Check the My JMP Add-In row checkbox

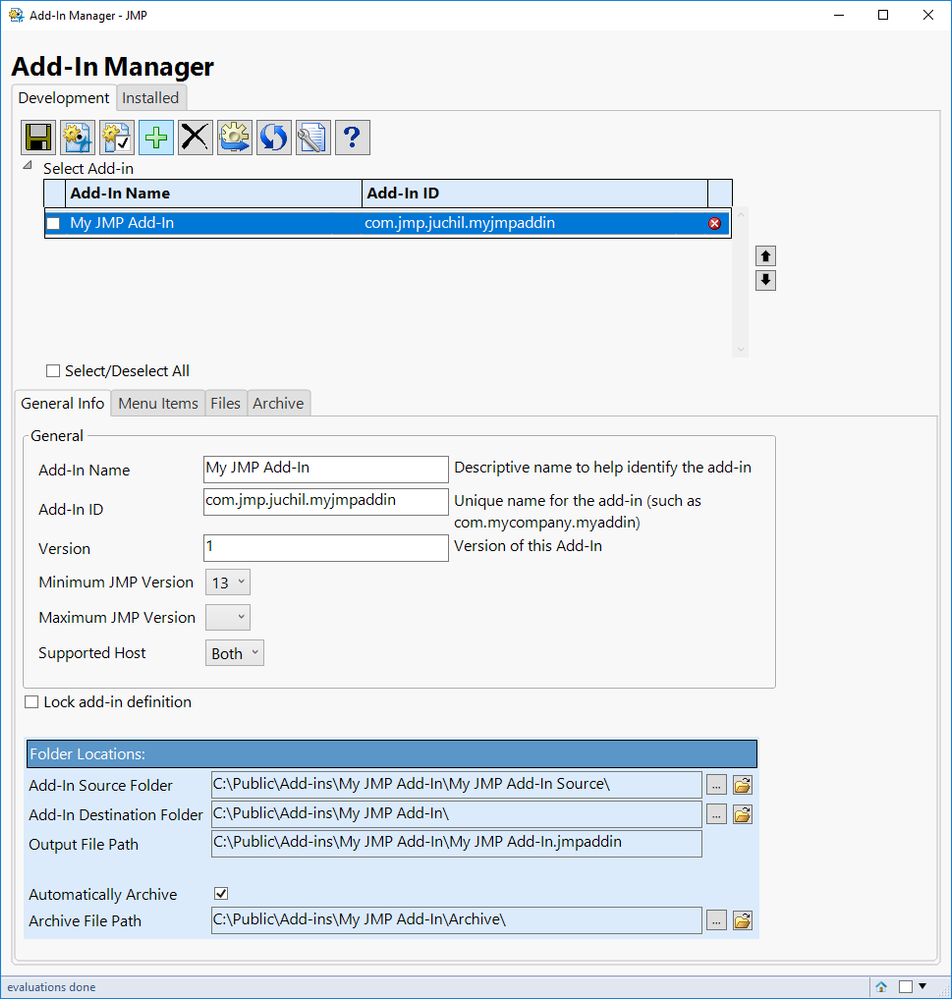click(x=54, y=224)
